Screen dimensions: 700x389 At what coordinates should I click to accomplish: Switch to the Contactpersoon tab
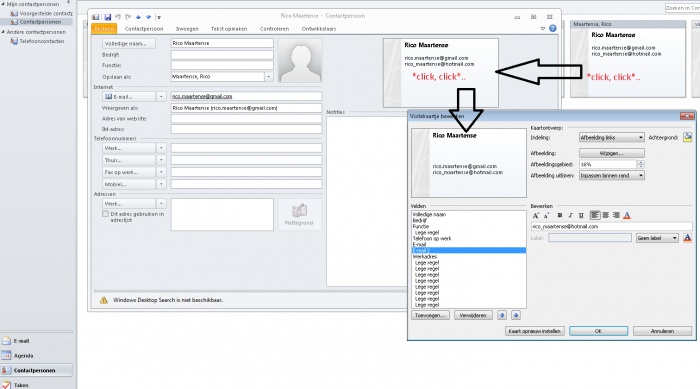(x=144, y=29)
